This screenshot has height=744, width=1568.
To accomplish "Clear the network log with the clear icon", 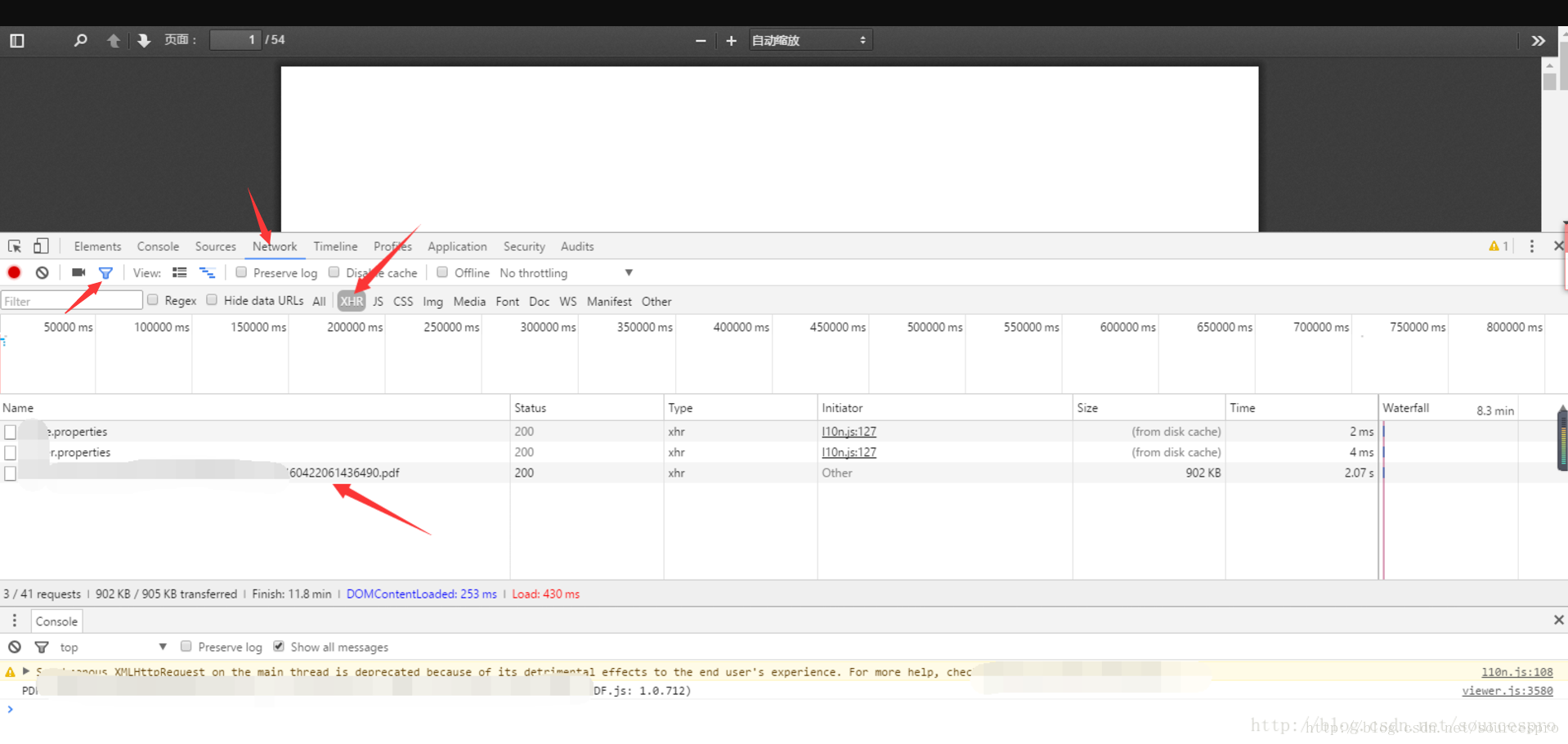I will tap(42, 272).
